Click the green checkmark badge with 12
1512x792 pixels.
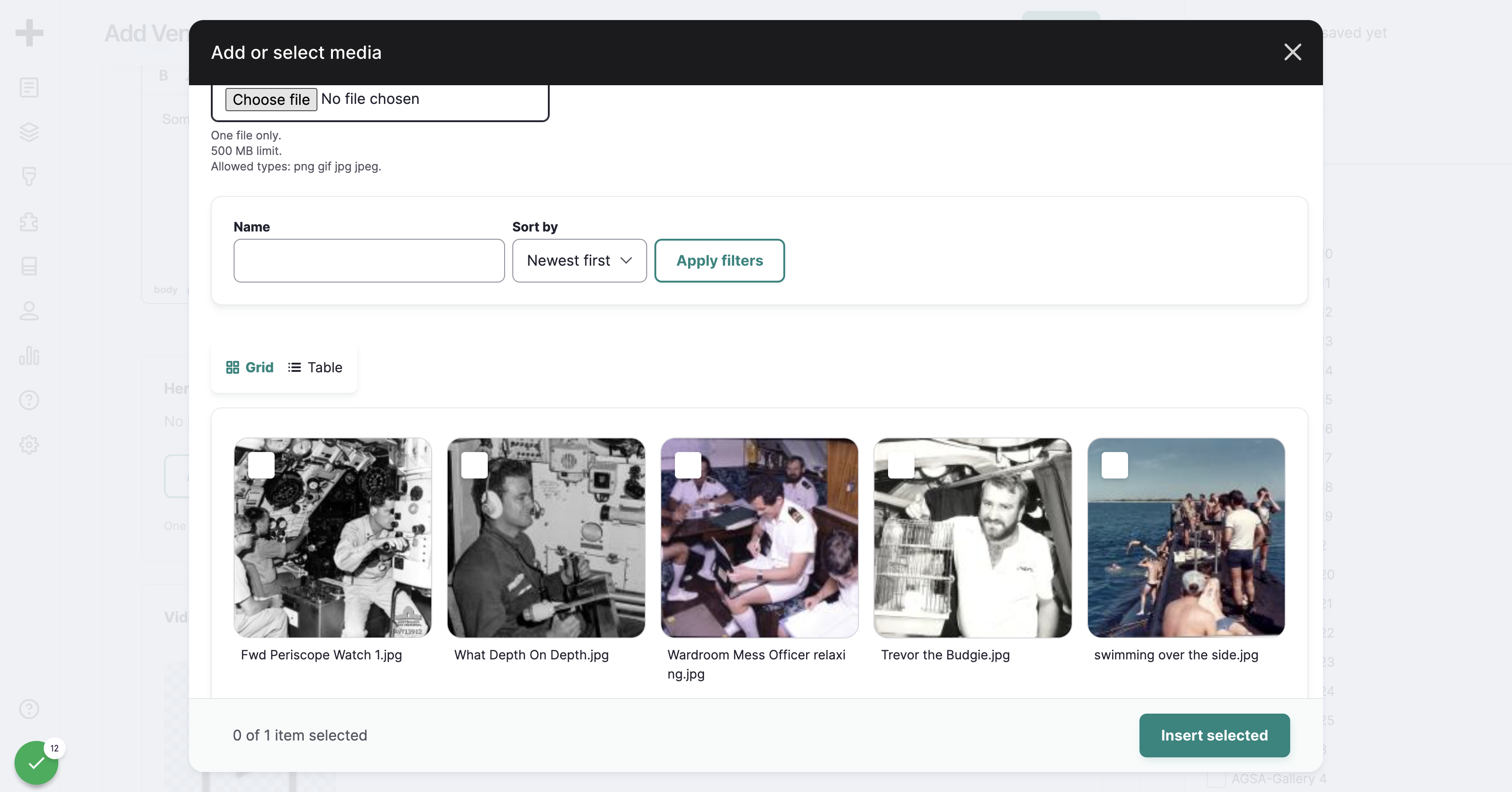pyautogui.click(x=36, y=762)
